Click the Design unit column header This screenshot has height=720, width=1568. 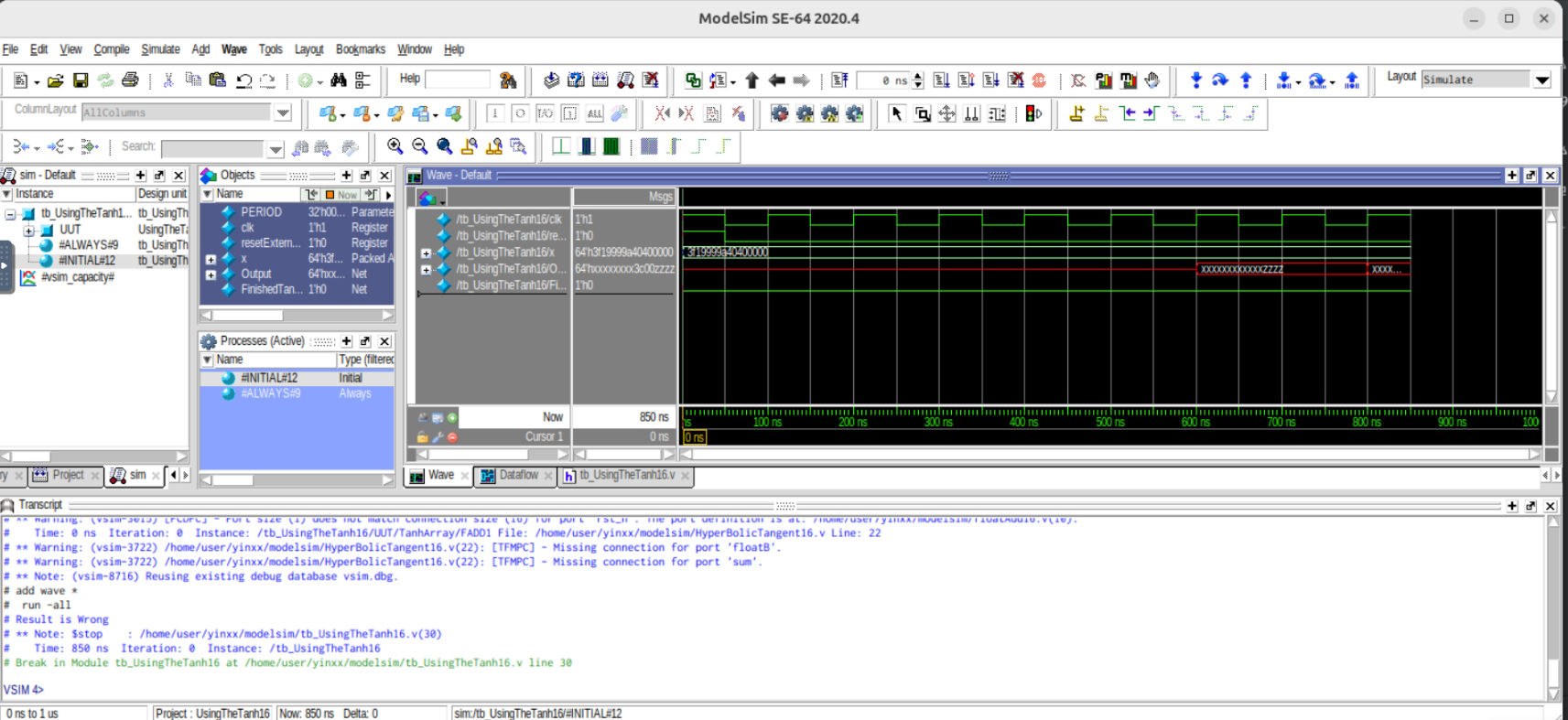162,194
